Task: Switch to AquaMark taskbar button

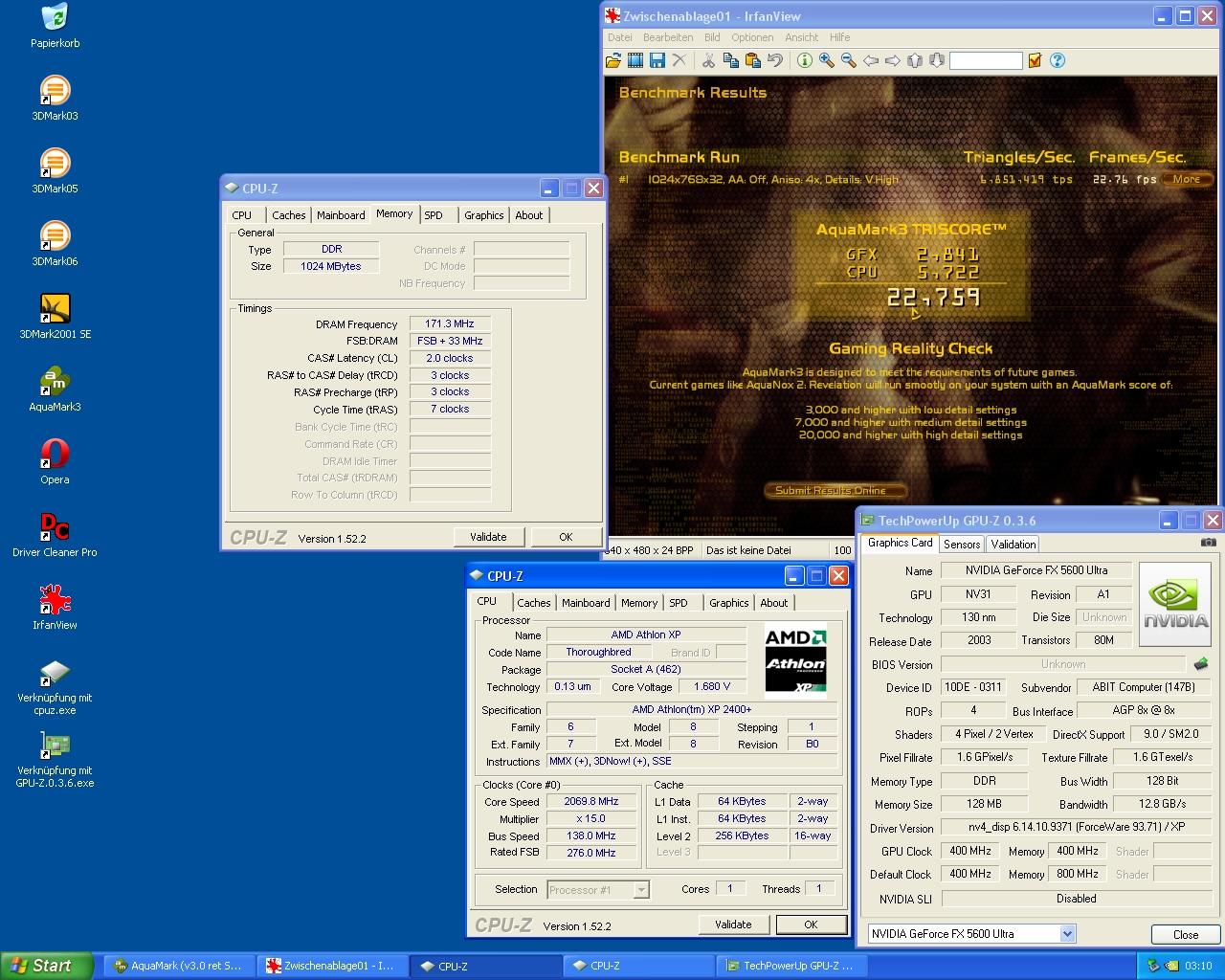Action: [x=179, y=966]
